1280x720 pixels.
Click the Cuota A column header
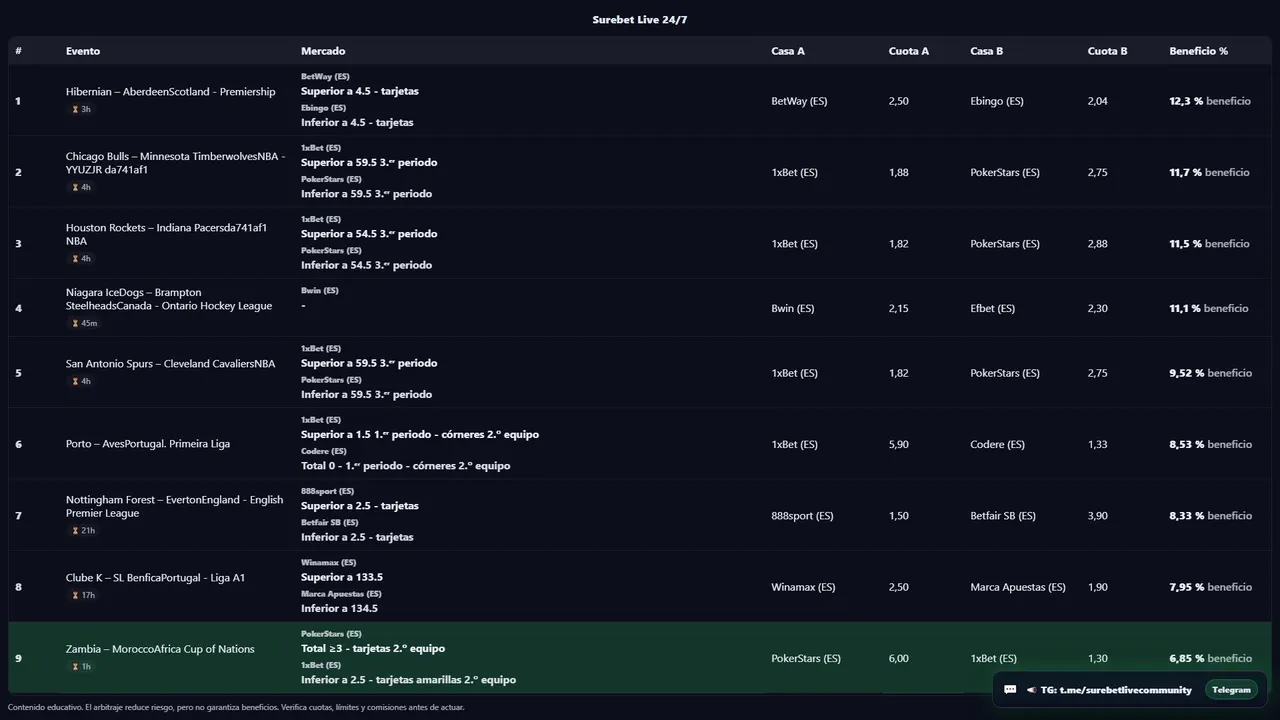point(908,51)
